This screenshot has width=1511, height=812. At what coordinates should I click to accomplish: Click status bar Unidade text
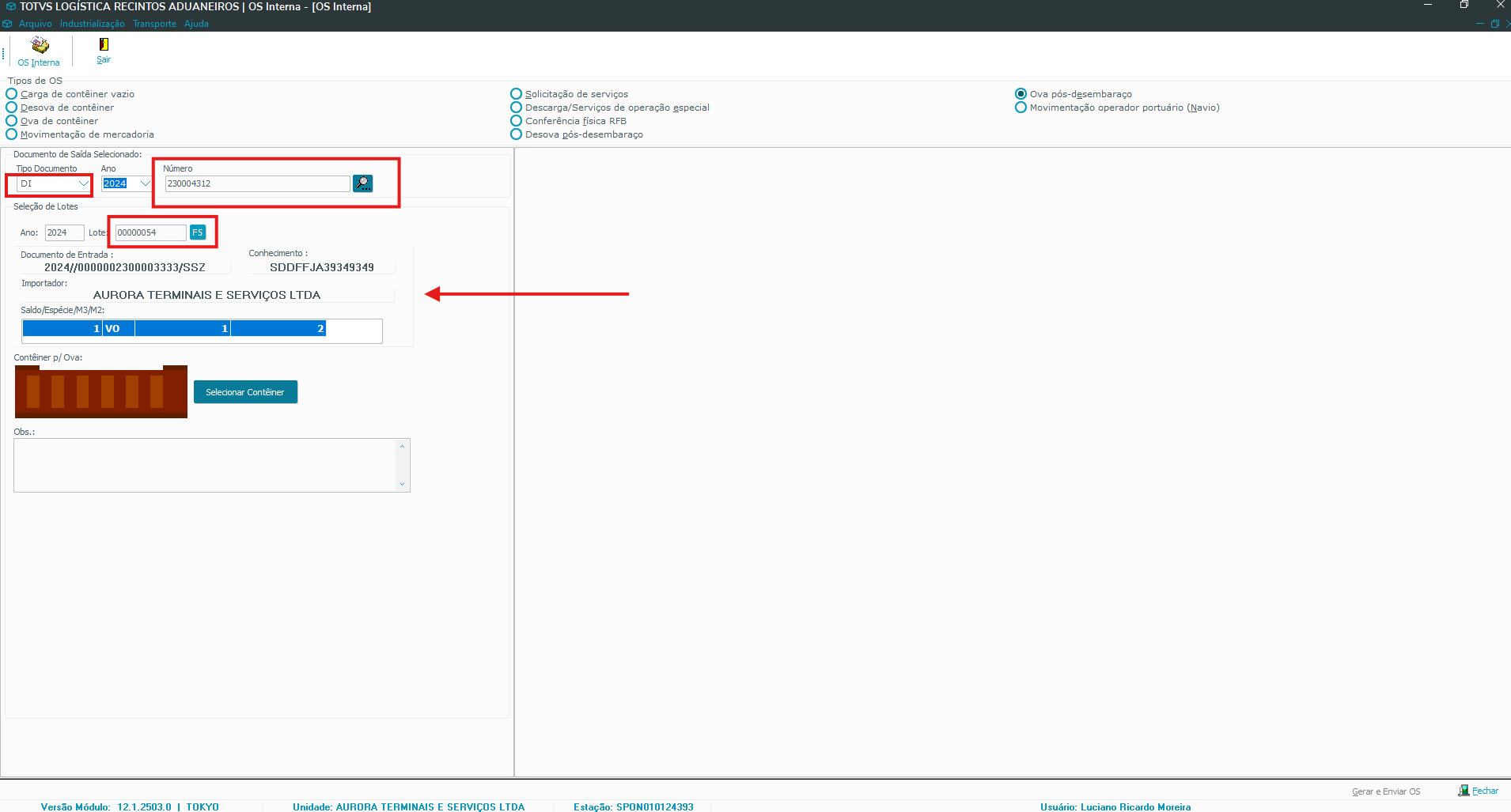click(x=409, y=806)
